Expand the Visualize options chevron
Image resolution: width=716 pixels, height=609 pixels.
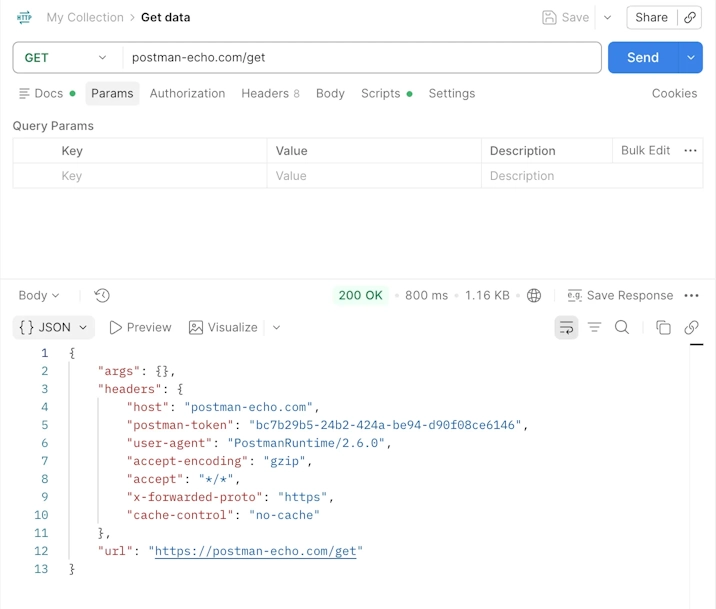[276, 327]
